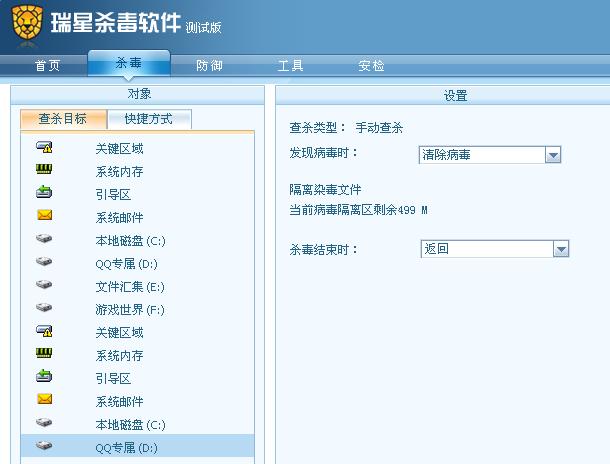
Task: Click the first 系统邮件 envelope icon
Action: [45, 215]
